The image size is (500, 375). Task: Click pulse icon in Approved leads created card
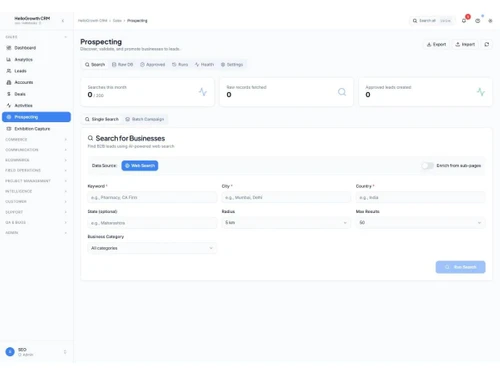click(481, 92)
